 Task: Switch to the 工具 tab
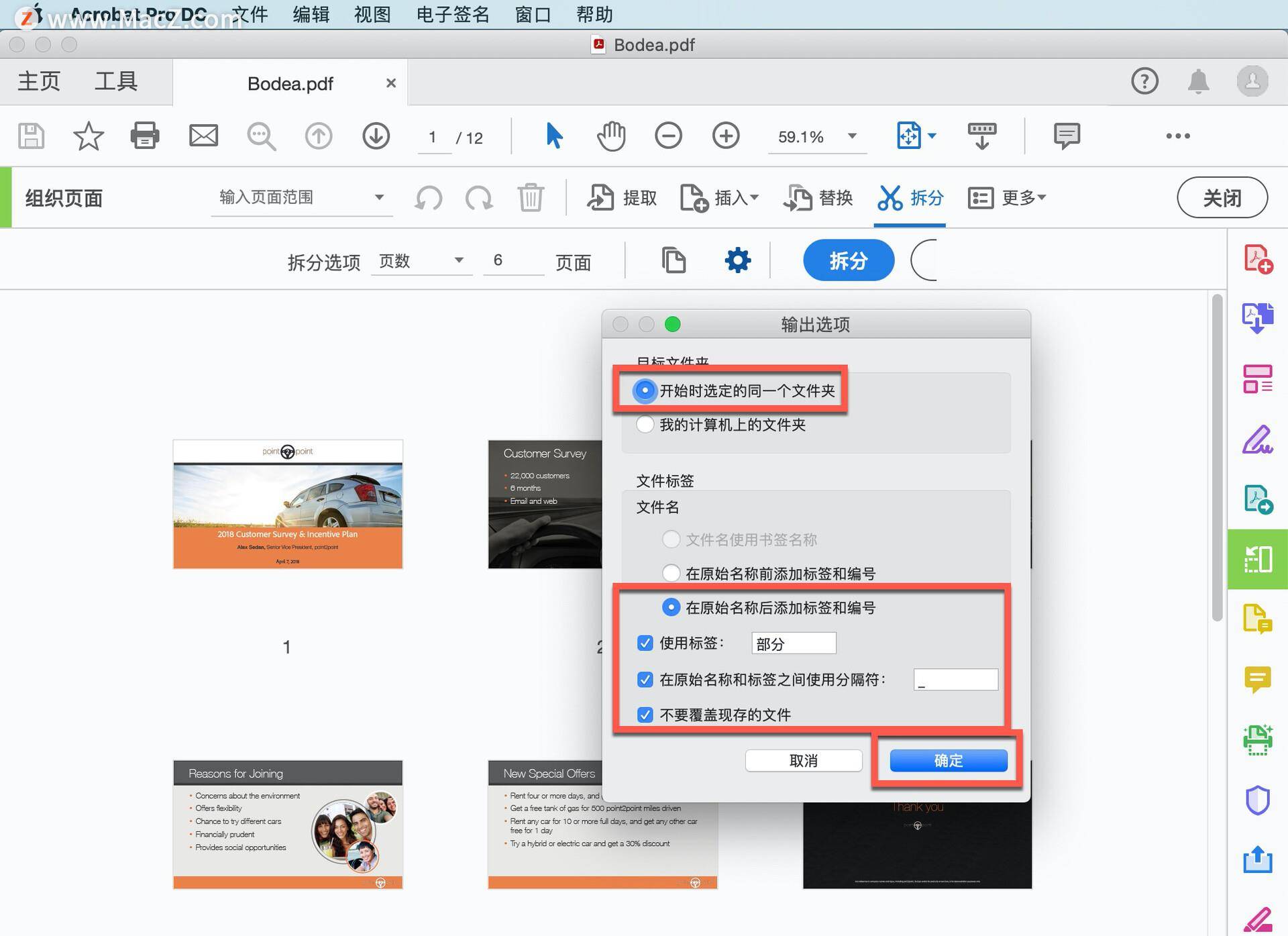[117, 81]
